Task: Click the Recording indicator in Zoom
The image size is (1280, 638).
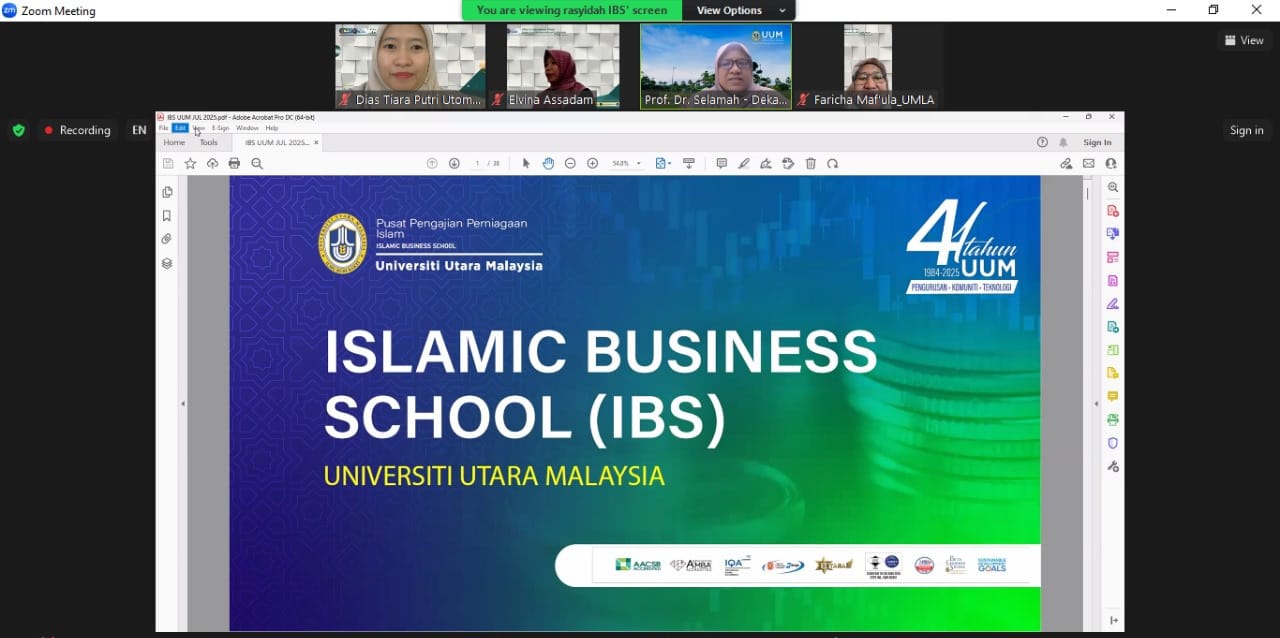Action: [77, 130]
